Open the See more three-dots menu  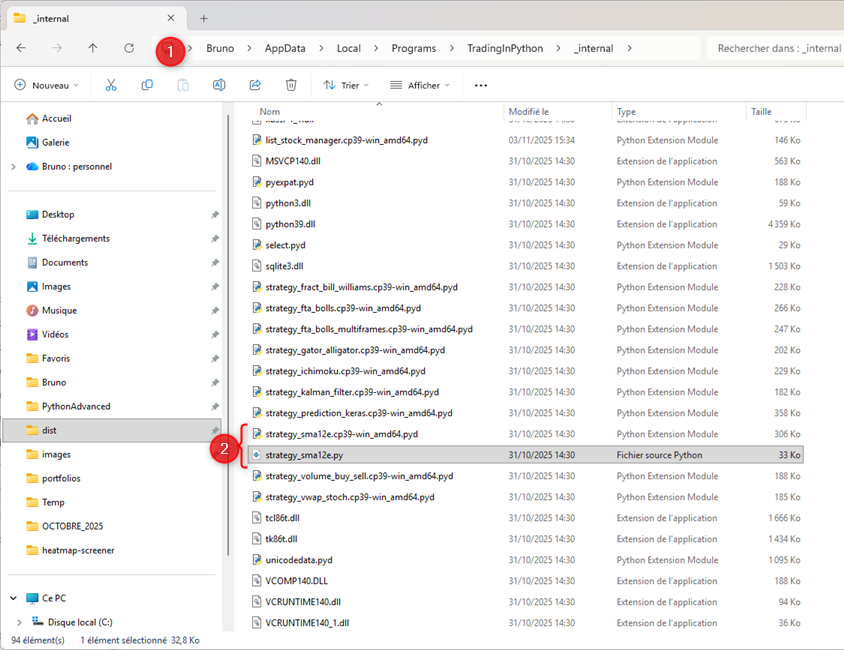[x=481, y=86]
